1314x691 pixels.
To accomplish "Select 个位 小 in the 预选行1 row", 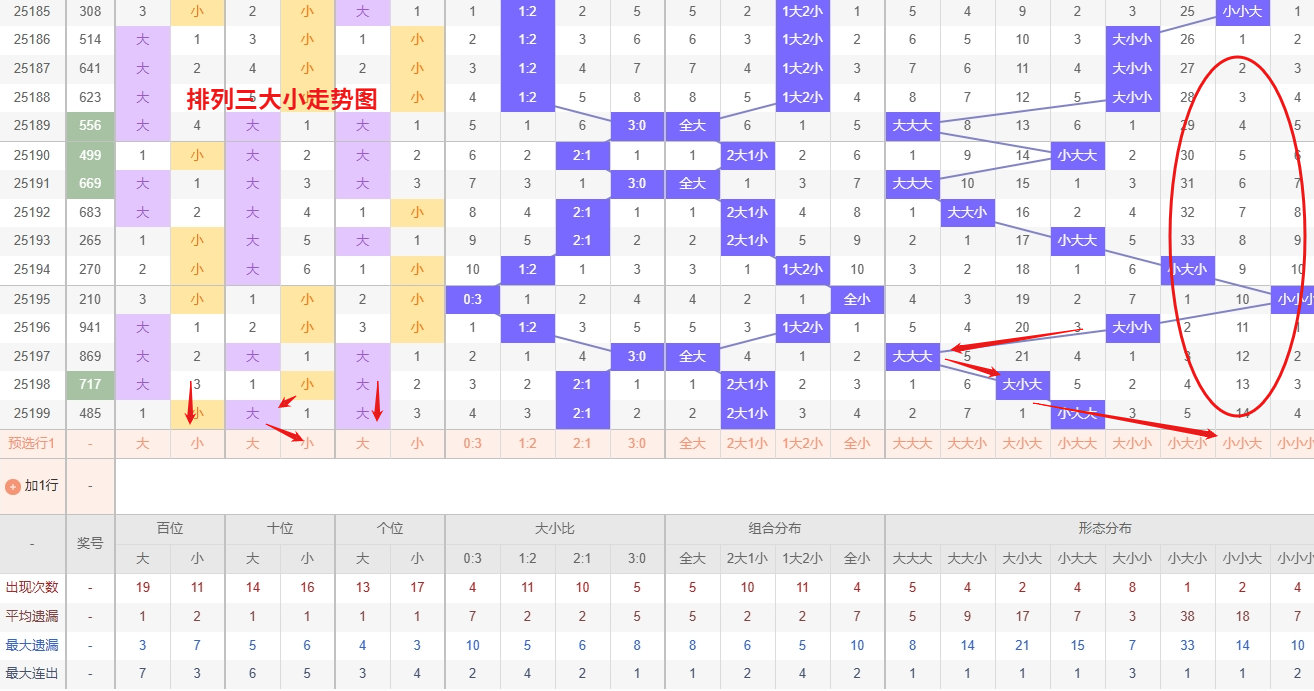I will point(417,444).
